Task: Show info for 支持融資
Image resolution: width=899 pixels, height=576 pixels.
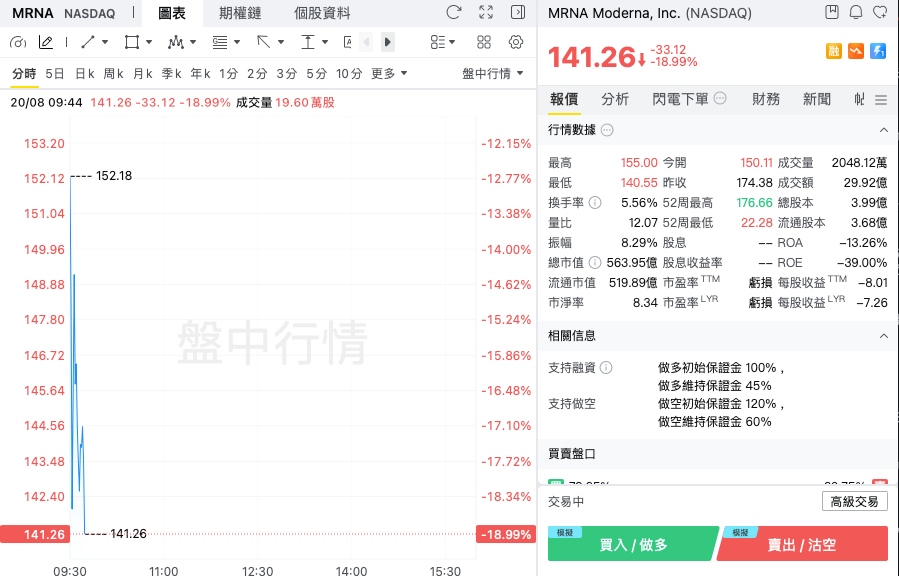Action: click(x=606, y=368)
